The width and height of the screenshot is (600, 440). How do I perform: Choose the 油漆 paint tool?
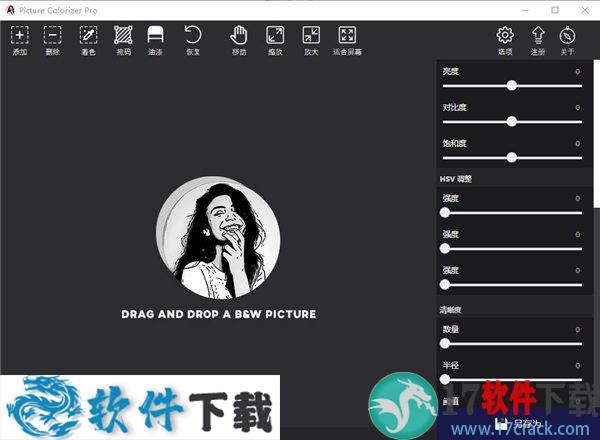[155, 40]
